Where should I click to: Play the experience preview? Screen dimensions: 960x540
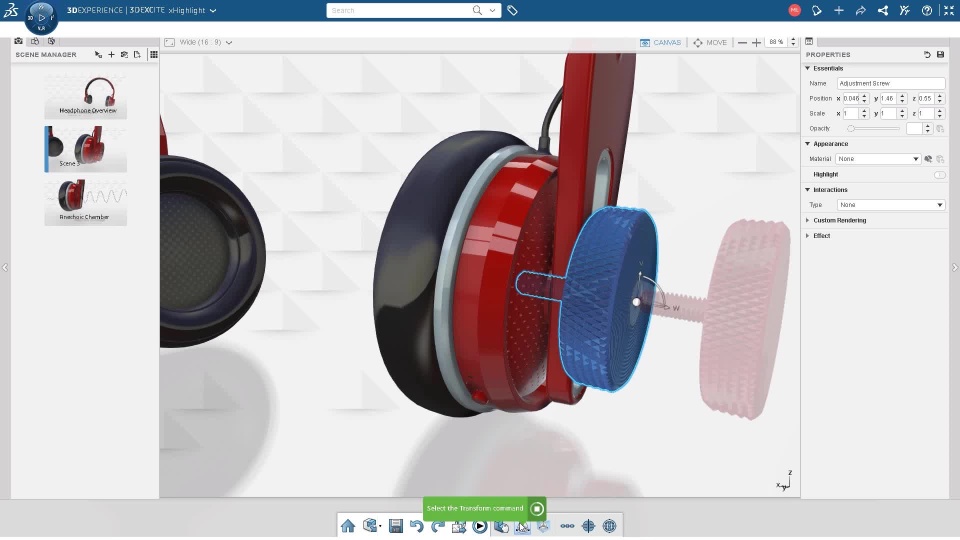click(x=480, y=526)
